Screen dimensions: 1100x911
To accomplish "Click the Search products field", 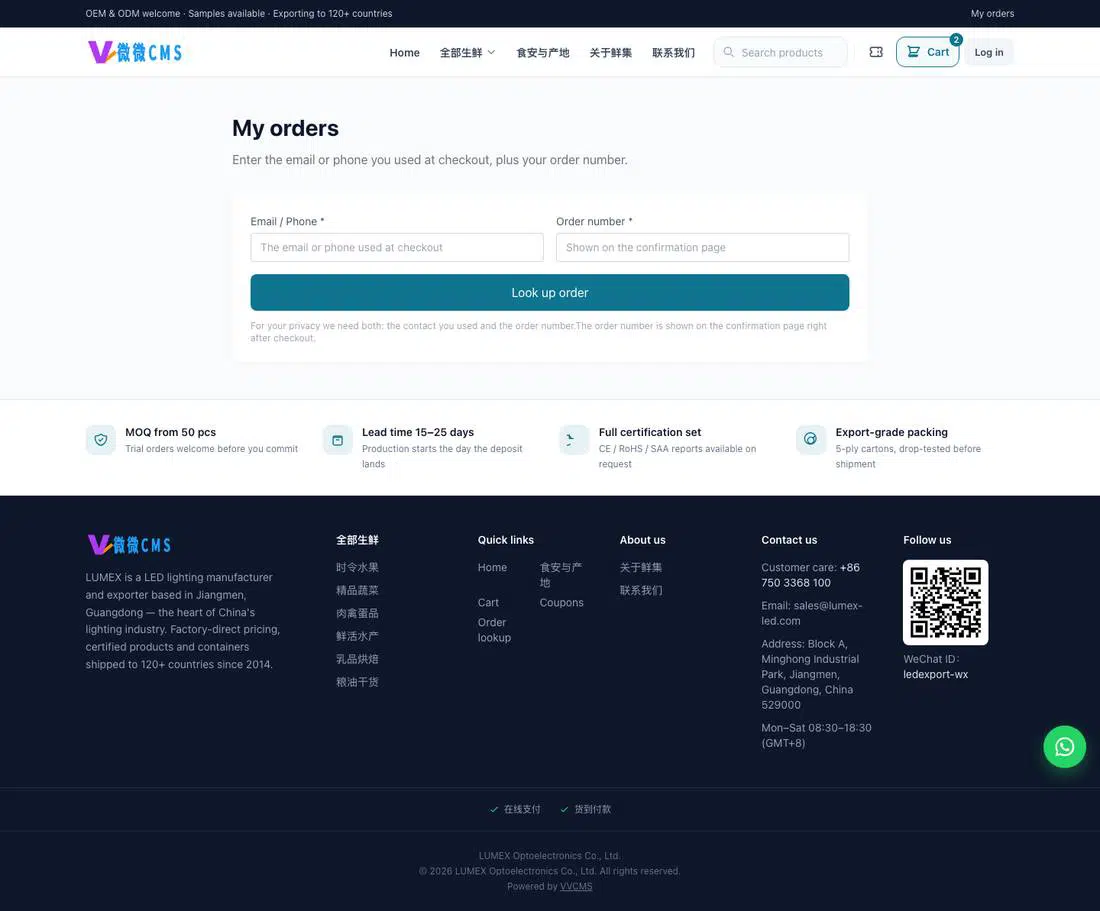I will tap(781, 52).
